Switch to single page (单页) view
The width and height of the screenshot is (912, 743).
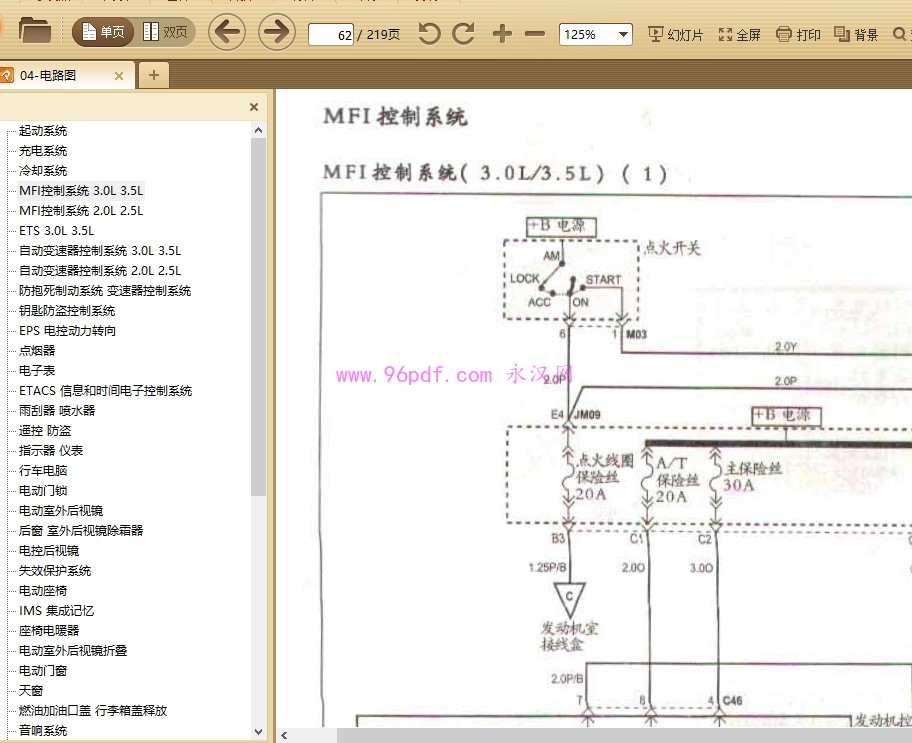pos(104,32)
